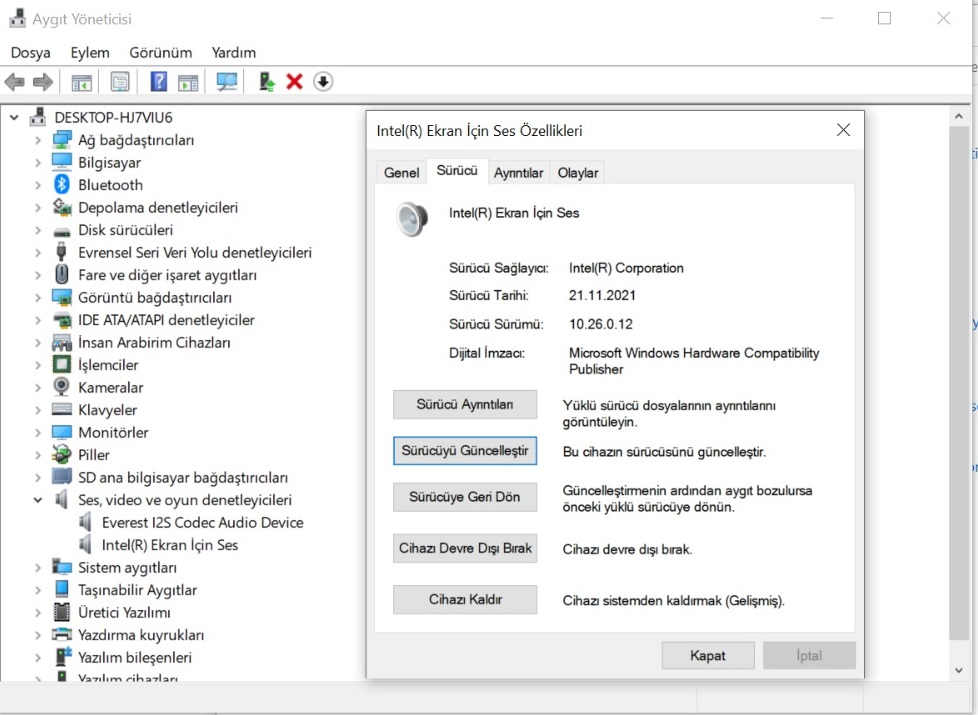Open the Dosya menu

(x=31, y=52)
